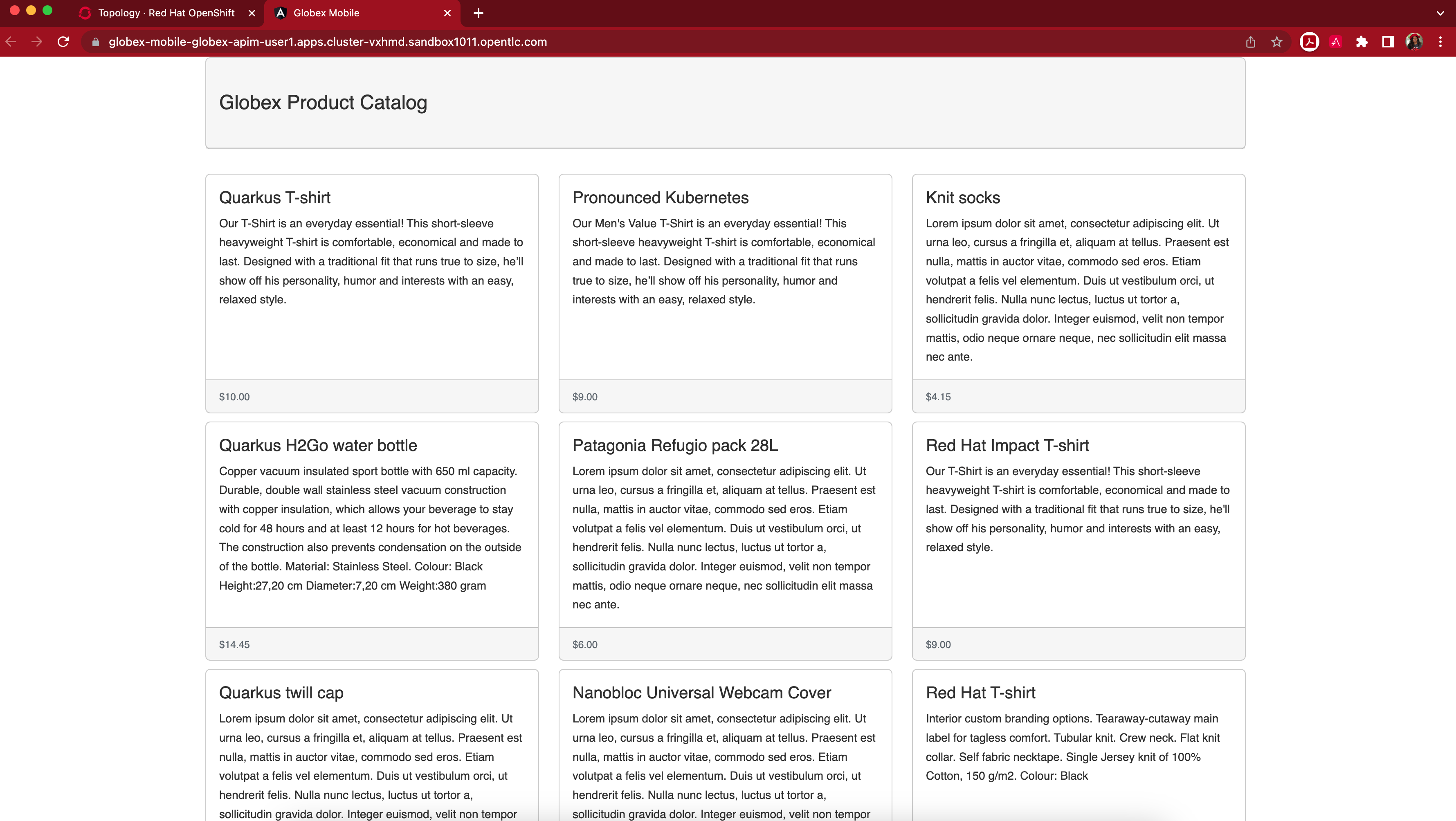Viewport: 1456px width, 821px height.
Task: Click the Quarkus twill cap description
Action: coord(371,766)
